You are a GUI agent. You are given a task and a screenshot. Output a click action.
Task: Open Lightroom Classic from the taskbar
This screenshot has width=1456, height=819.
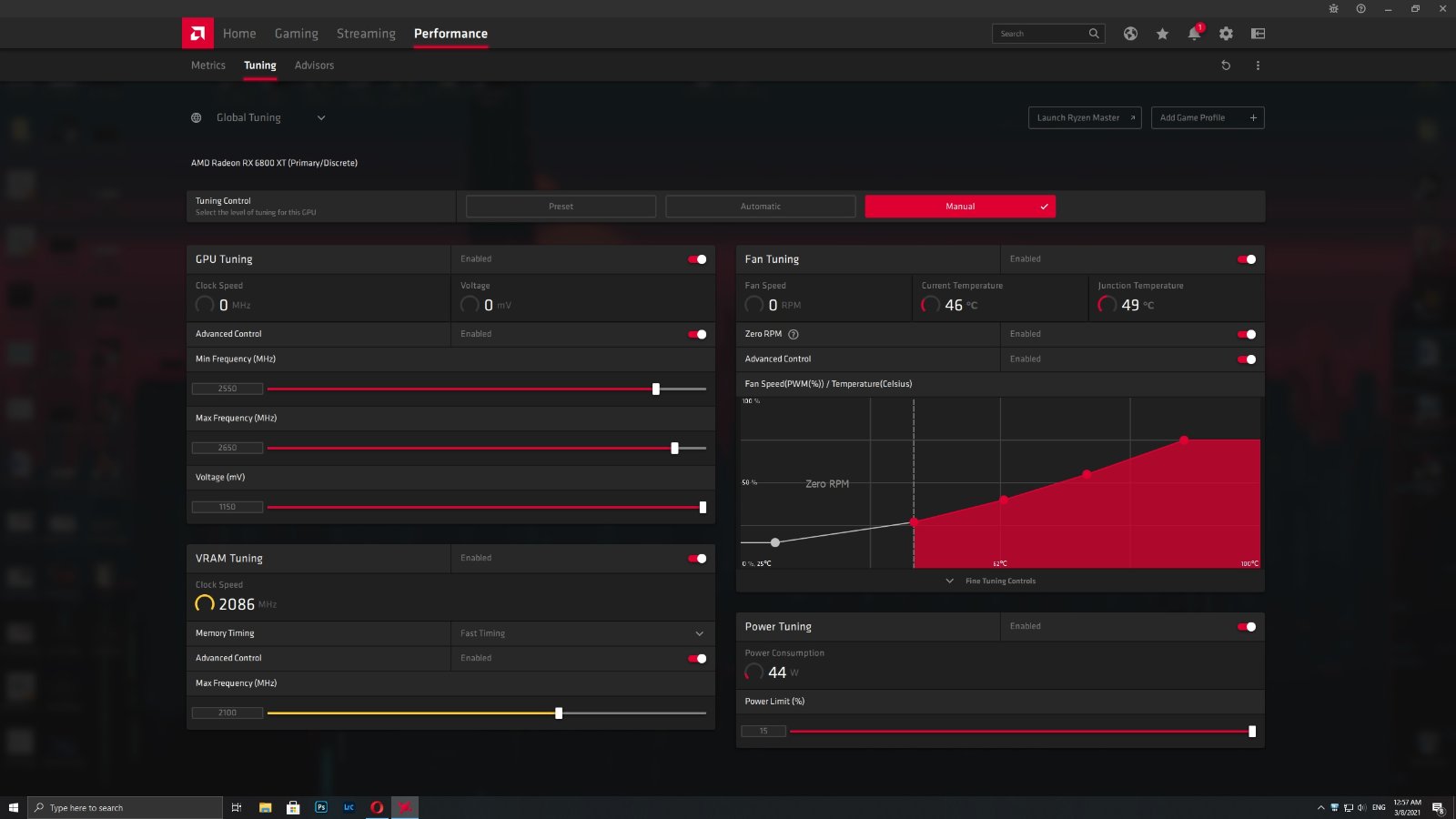tap(349, 807)
